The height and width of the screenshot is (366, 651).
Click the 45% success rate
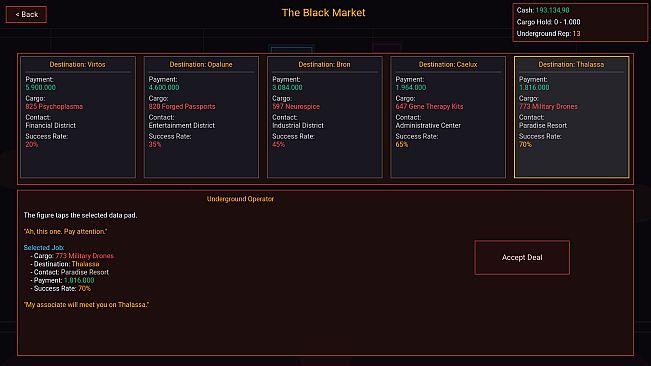point(278,144)
